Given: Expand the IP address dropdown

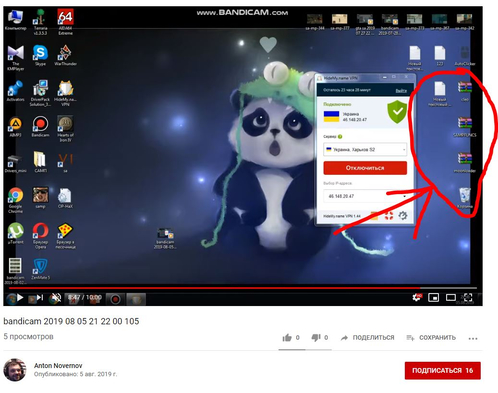Looking at the screenshot, I should 365,196.
